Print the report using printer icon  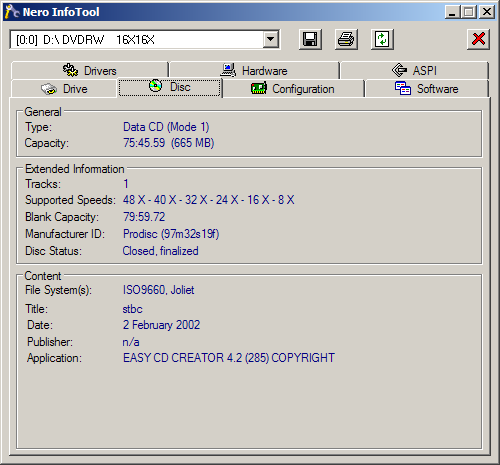coord(346,39)
